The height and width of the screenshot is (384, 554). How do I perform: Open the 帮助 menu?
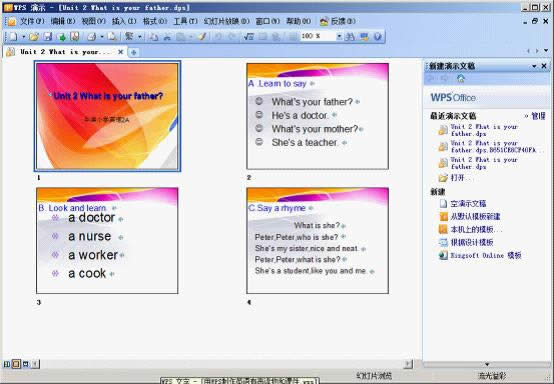pos(299,21)
